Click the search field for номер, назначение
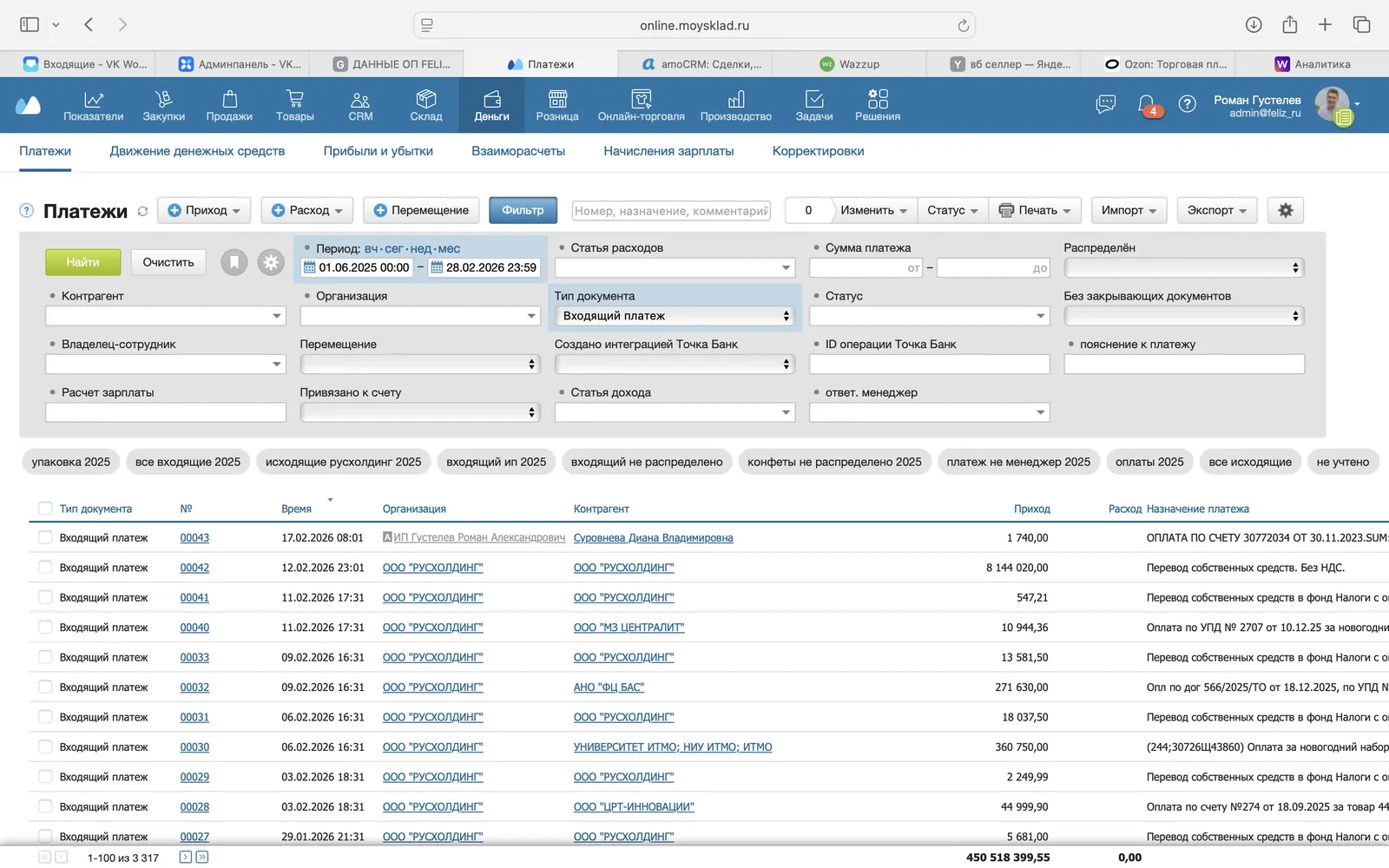The height and width of the screenshot is (868, 1389). 671,210
